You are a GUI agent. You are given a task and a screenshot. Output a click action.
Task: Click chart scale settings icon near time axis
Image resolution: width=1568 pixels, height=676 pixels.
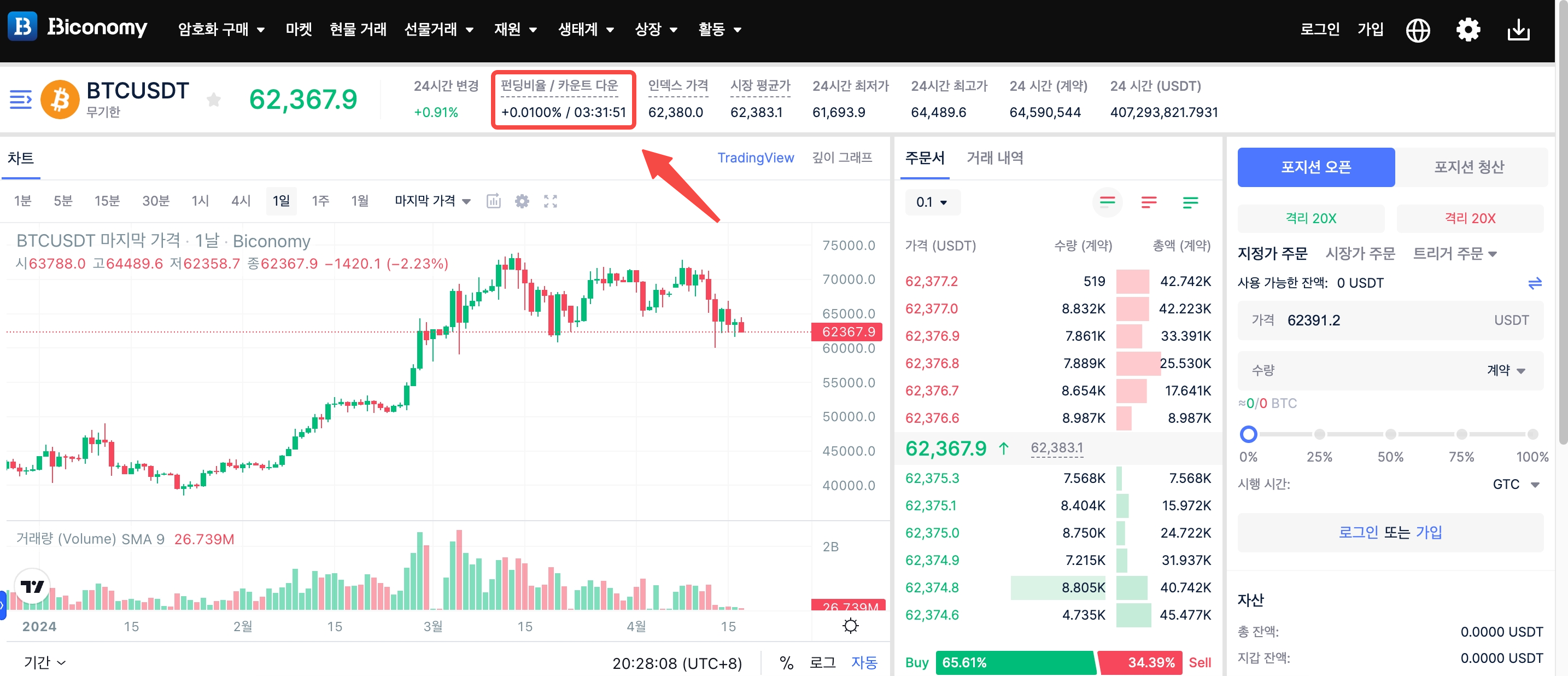click(x=850, y=626)
